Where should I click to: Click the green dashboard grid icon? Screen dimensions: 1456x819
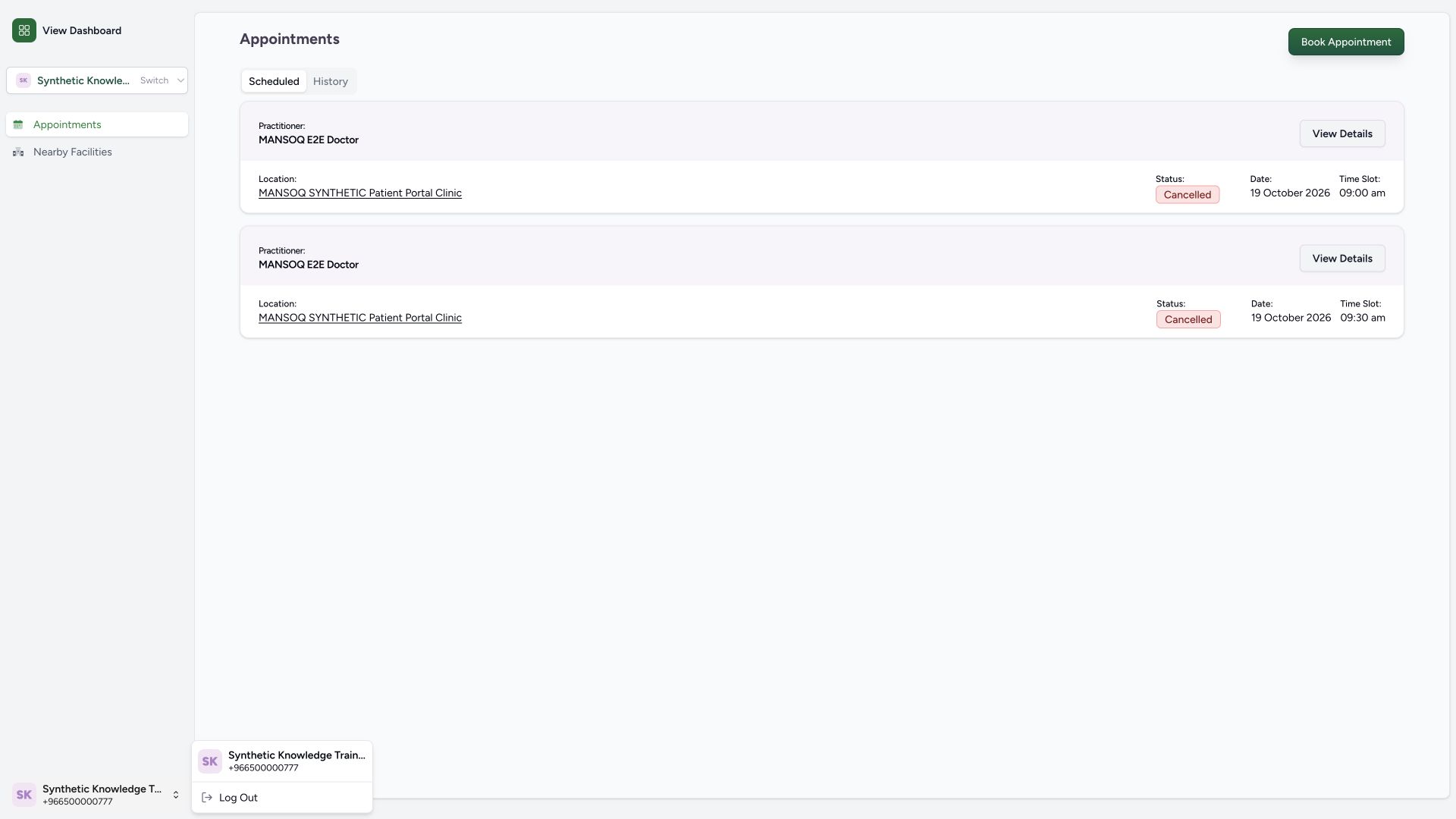(x=24, y=30)
